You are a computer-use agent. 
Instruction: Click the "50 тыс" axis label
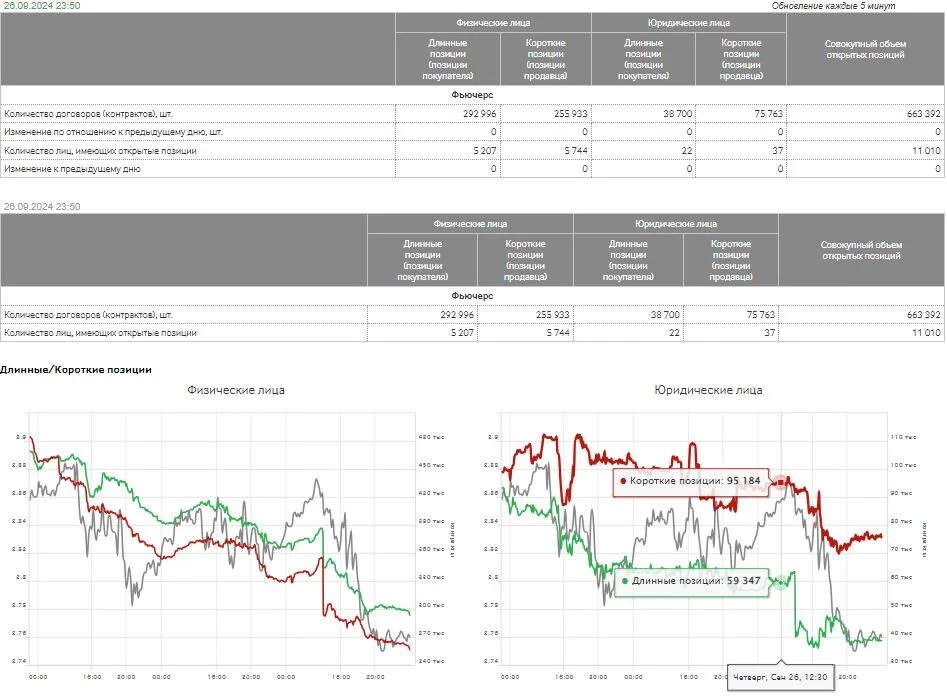coord(902,605)
